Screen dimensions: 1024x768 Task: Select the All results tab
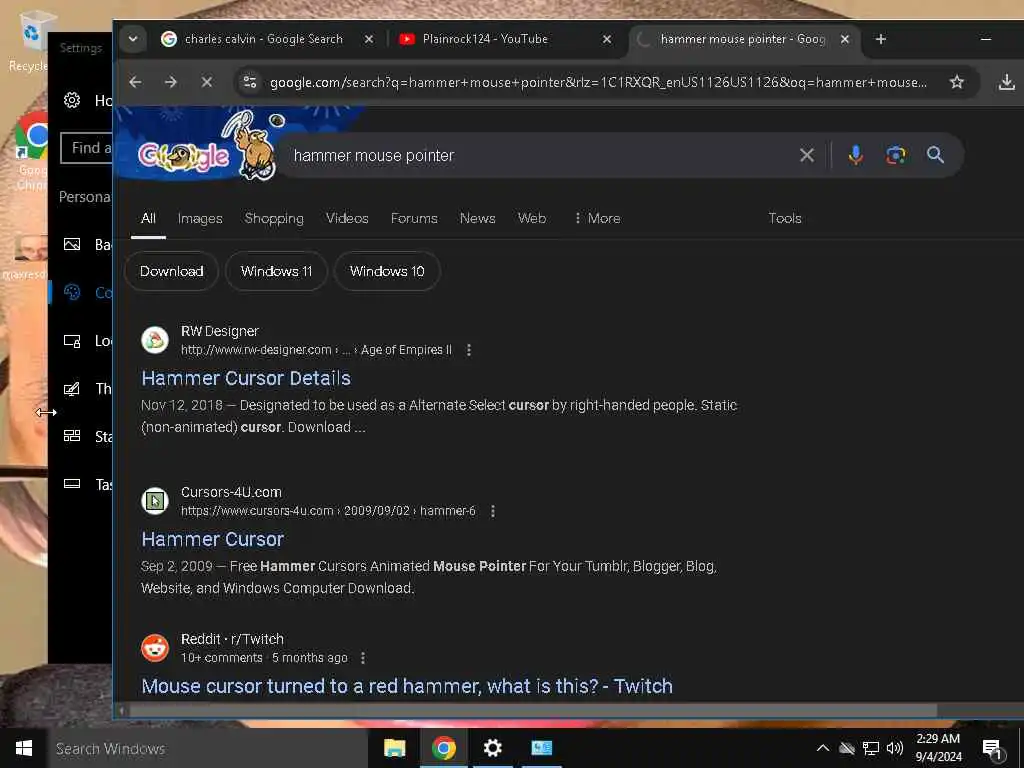pyautogui.click(x=148, y=218)
